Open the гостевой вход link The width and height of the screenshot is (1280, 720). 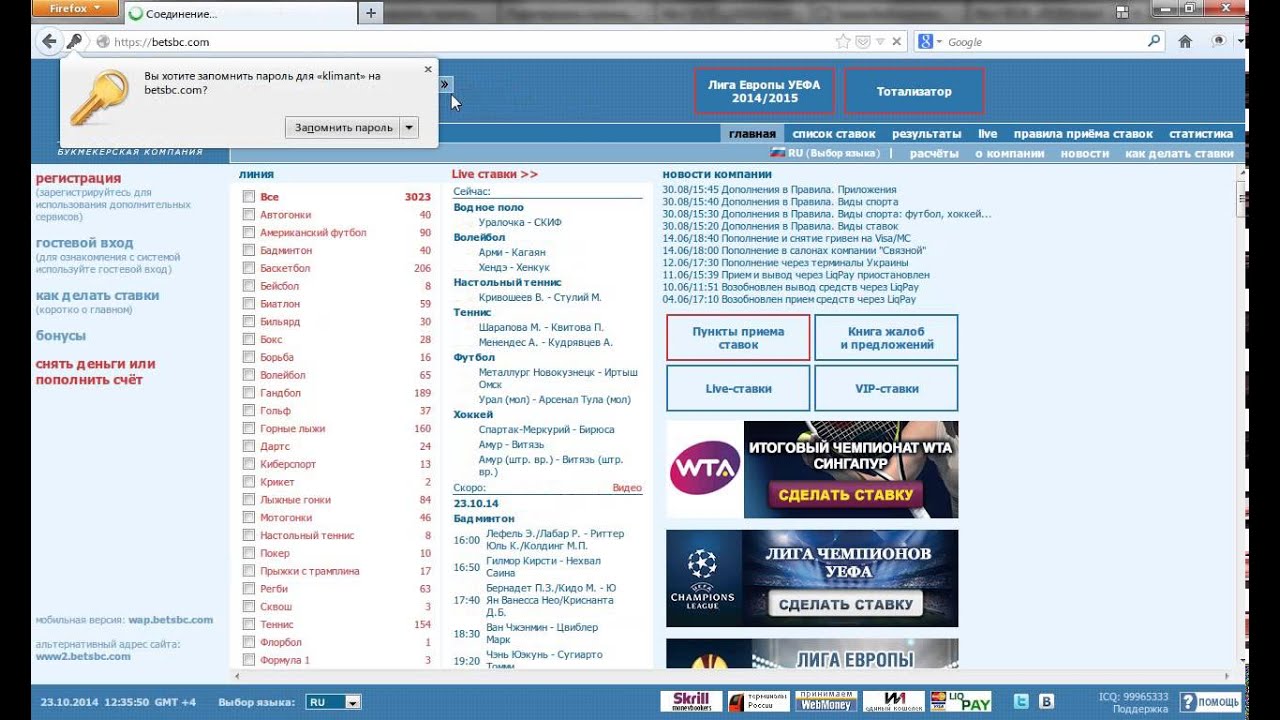click(84, 242)
